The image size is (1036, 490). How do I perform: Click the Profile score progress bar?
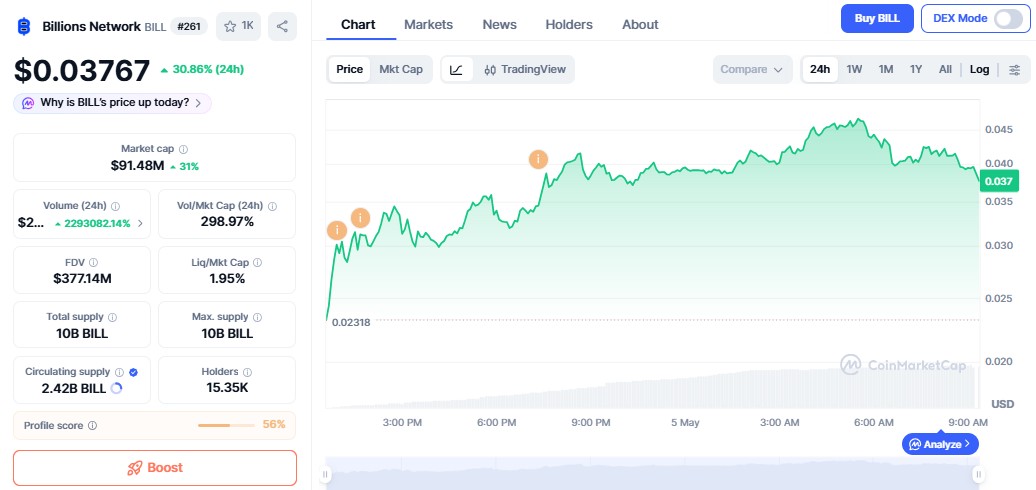(x=226, y=425)
